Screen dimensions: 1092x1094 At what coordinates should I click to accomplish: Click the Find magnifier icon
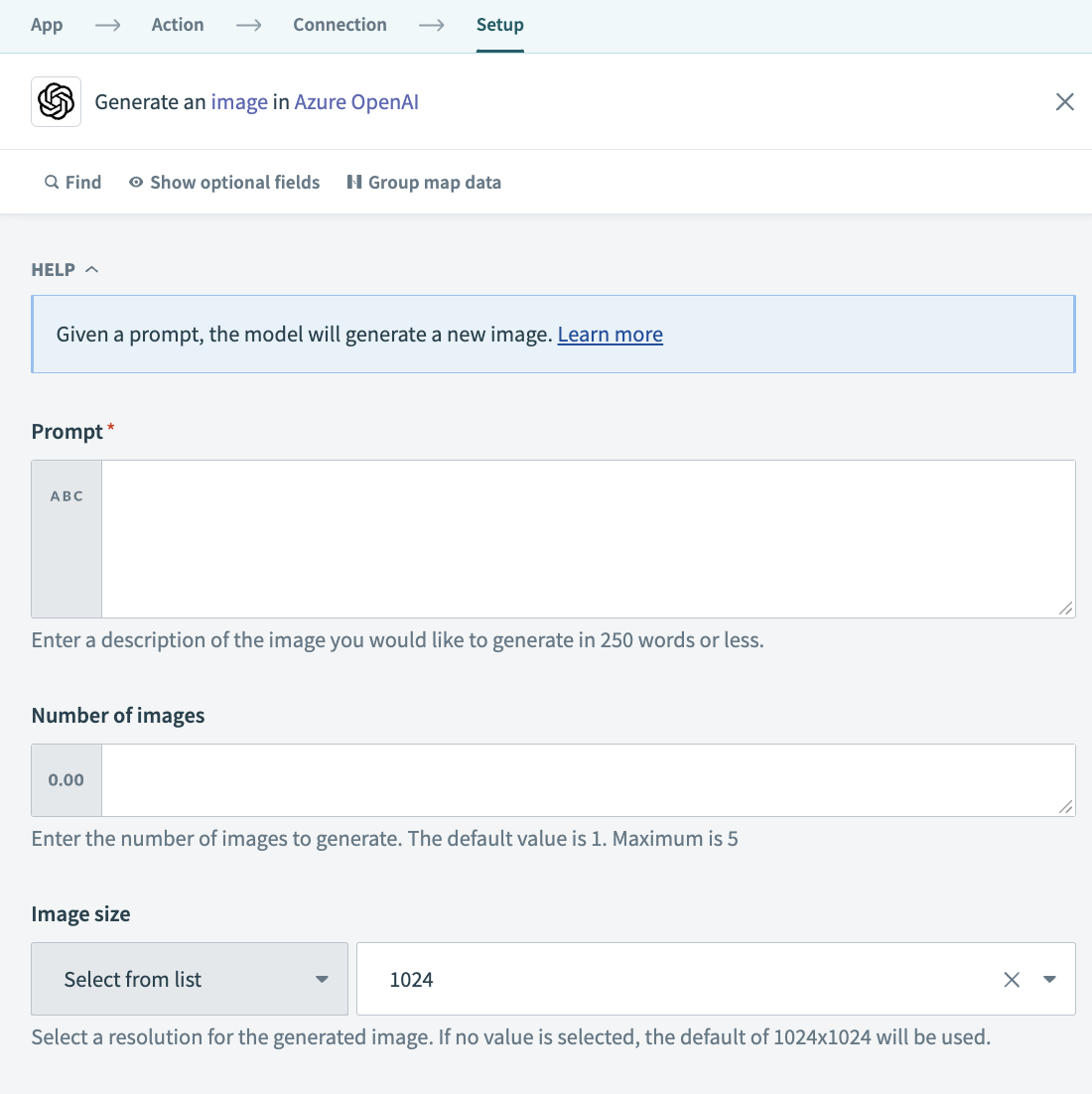(51, 182)
